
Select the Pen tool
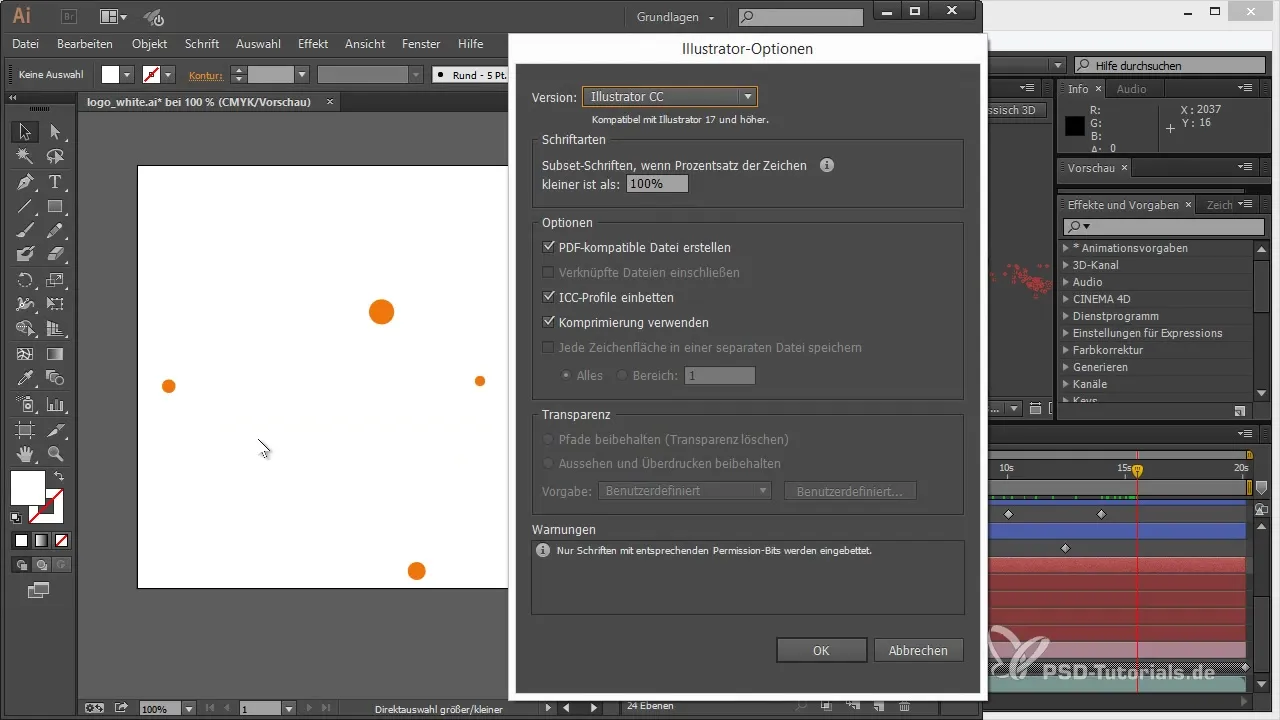[x=25, y=182]
